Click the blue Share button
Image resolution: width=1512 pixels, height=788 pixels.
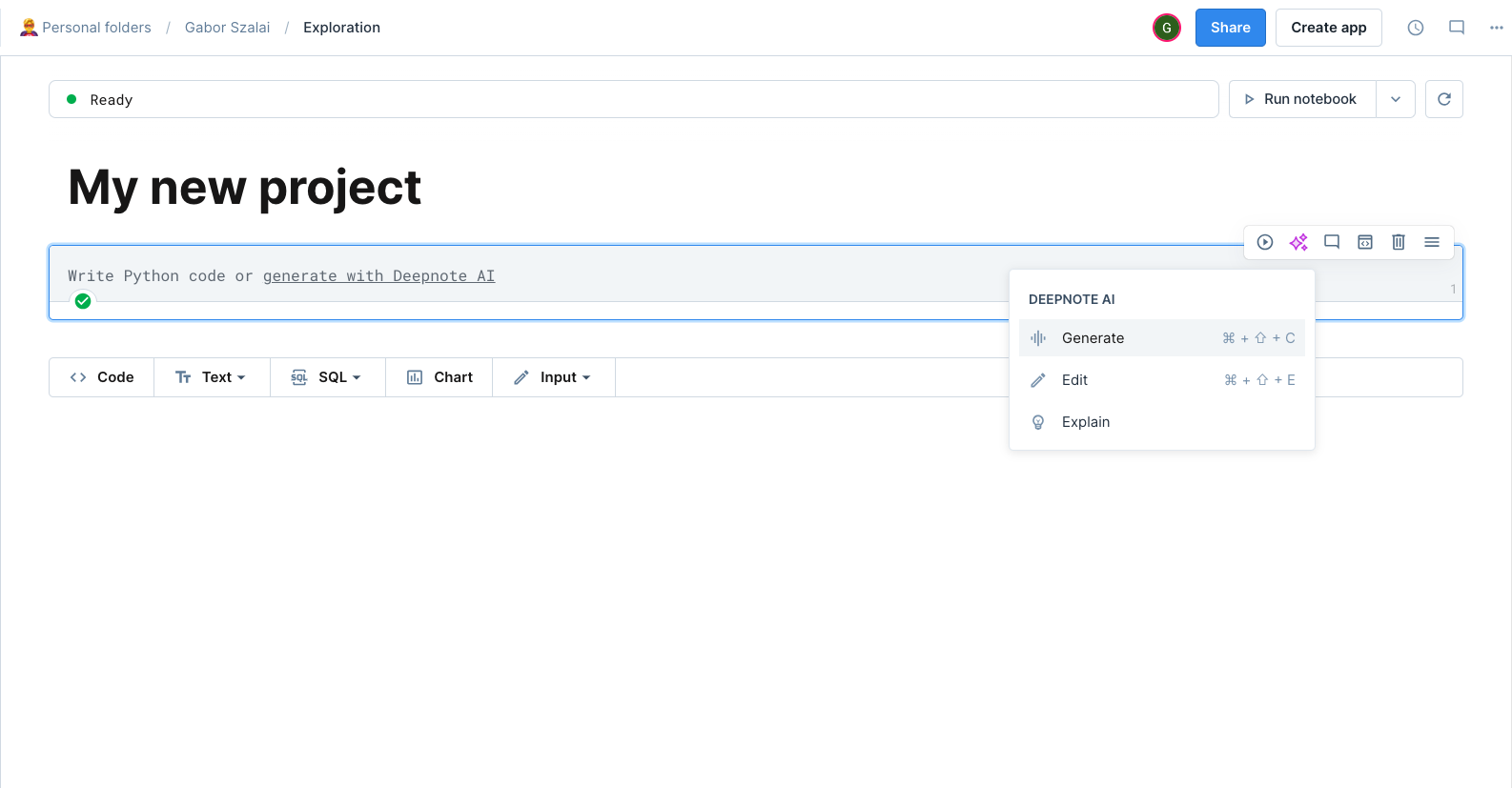(1231, 28)
